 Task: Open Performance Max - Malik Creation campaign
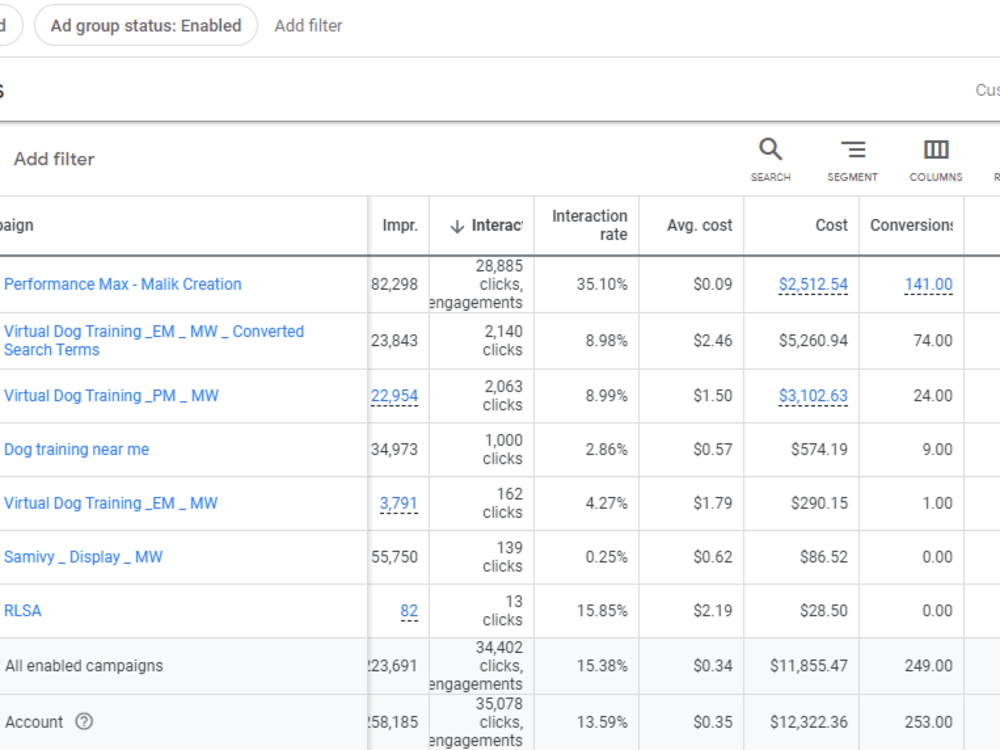122,284
